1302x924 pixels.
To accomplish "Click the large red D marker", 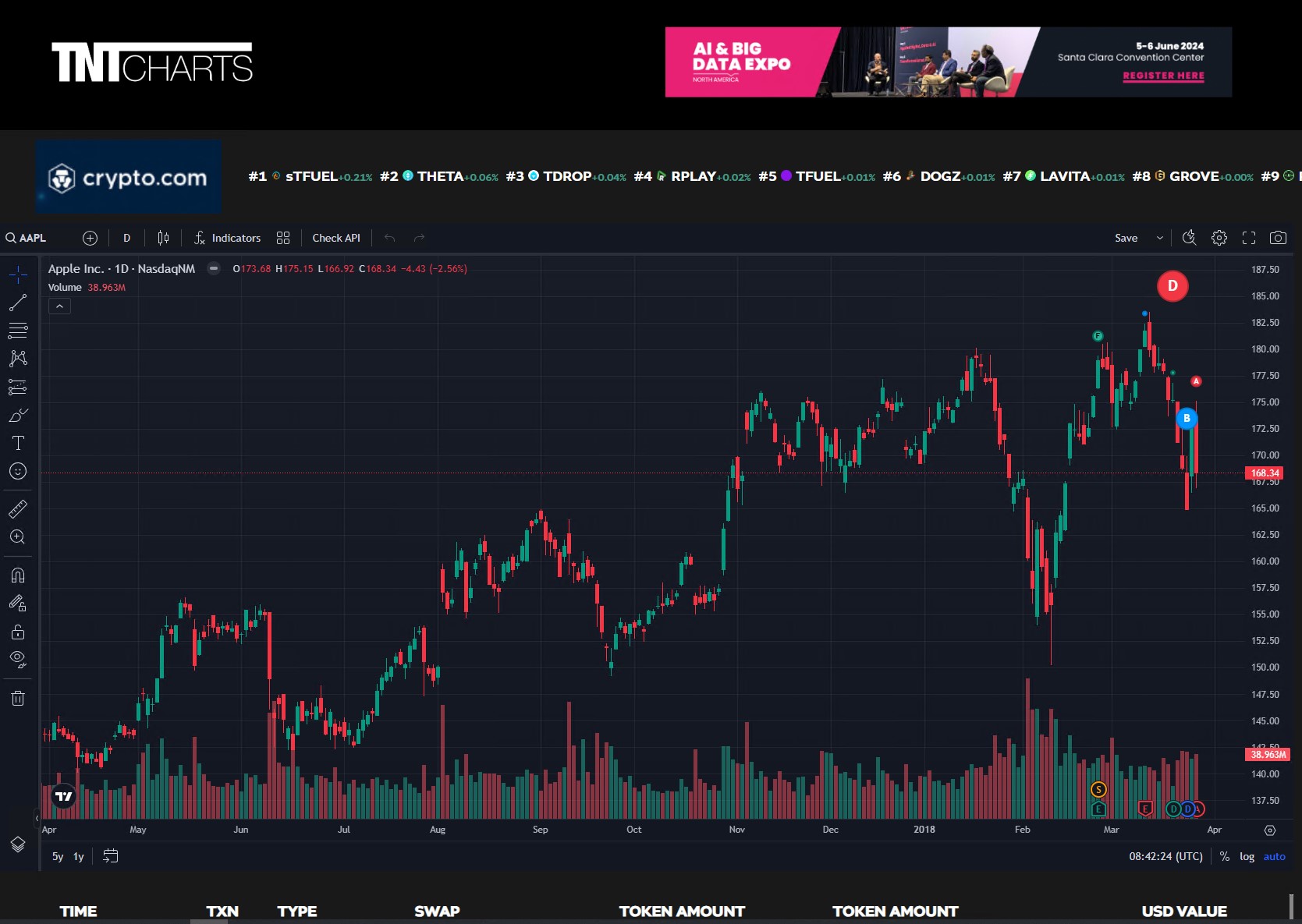I will click(x=1173, y=286).
